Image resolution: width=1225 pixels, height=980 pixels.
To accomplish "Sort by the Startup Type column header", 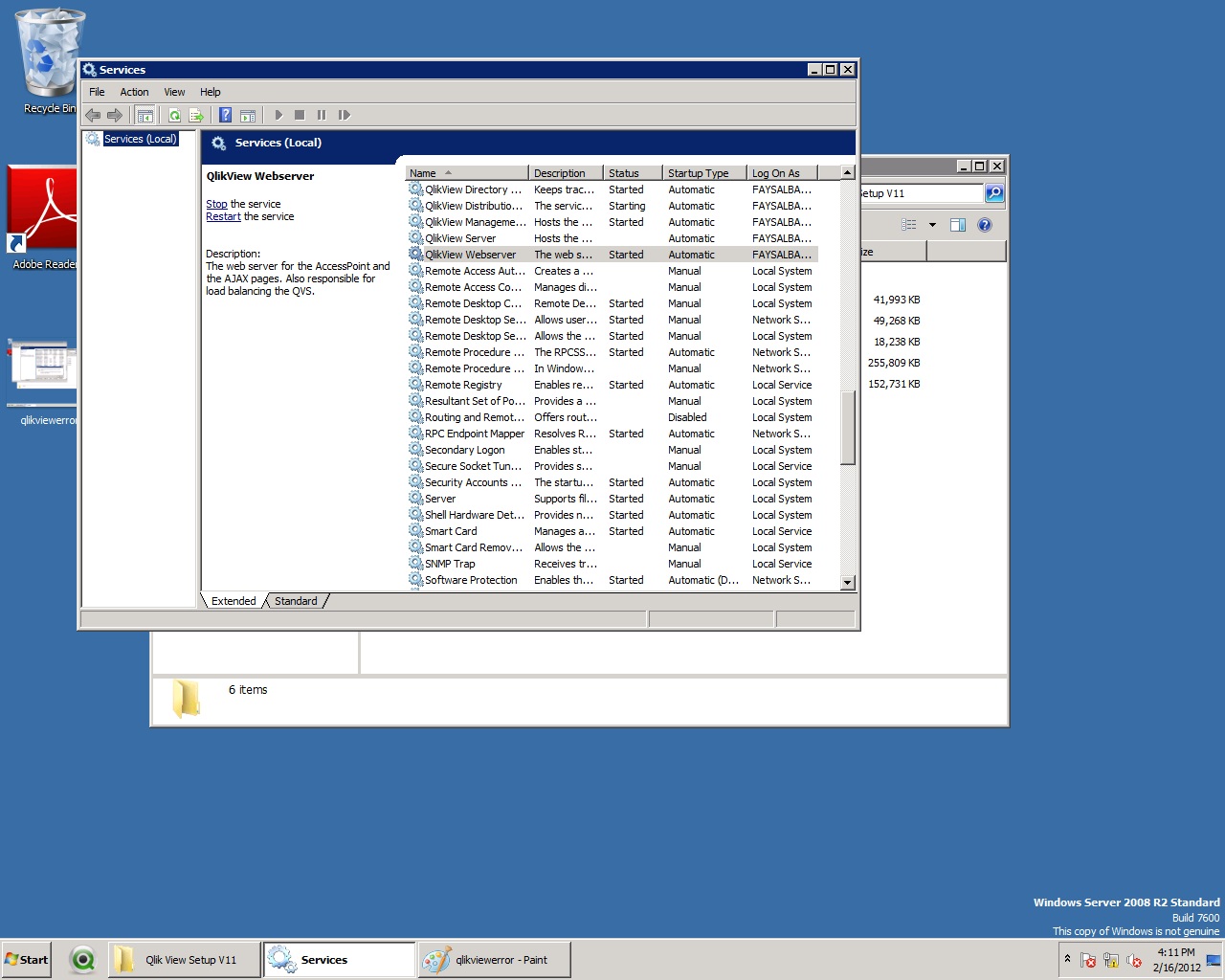I will tap(704, 173).
